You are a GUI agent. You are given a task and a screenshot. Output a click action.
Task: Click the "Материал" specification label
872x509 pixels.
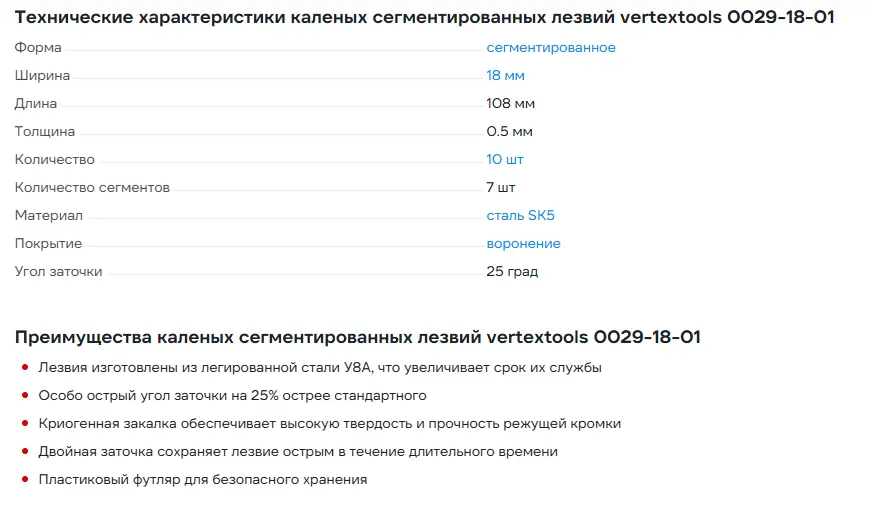pos(48,216)
